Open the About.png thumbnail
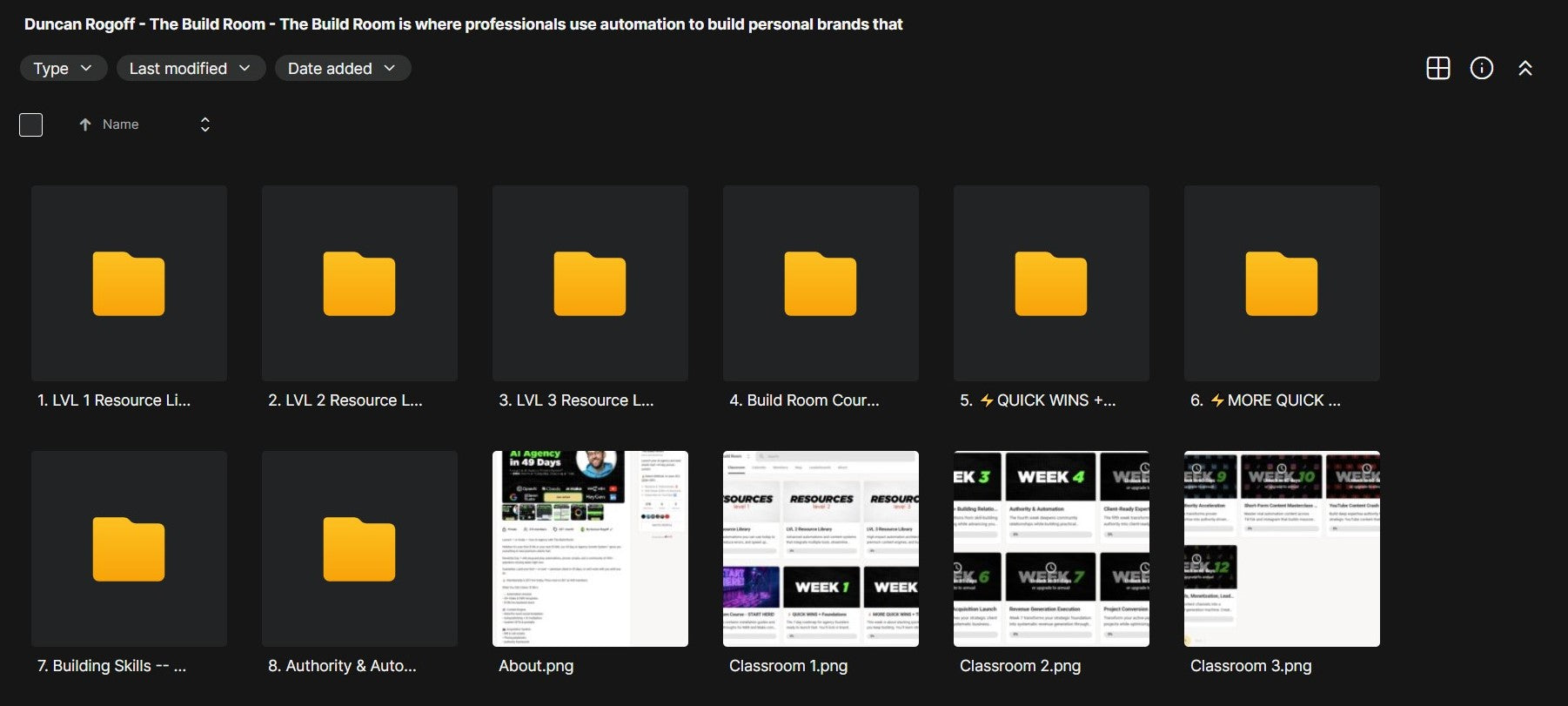Viewport: 1568px width, 706px height. [x=590, y=548]
